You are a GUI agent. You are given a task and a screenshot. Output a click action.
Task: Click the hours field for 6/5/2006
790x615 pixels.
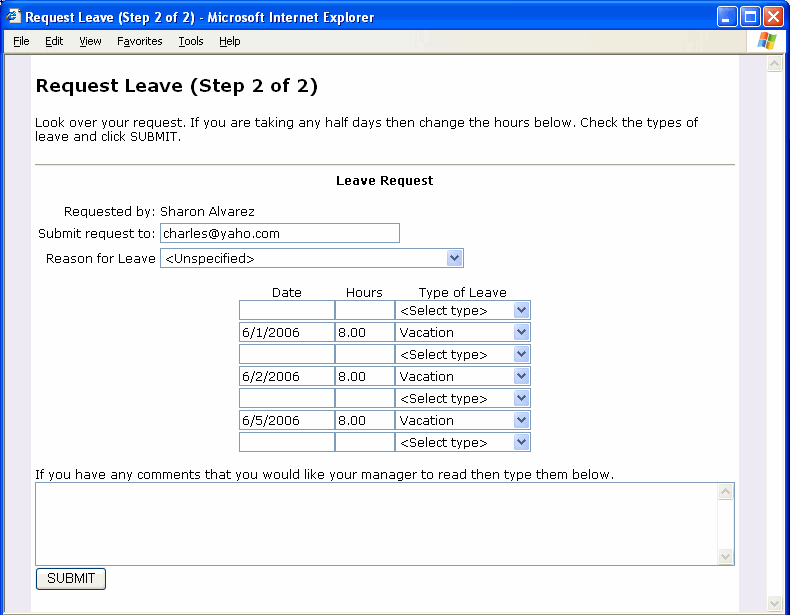[x=364, y=421]
